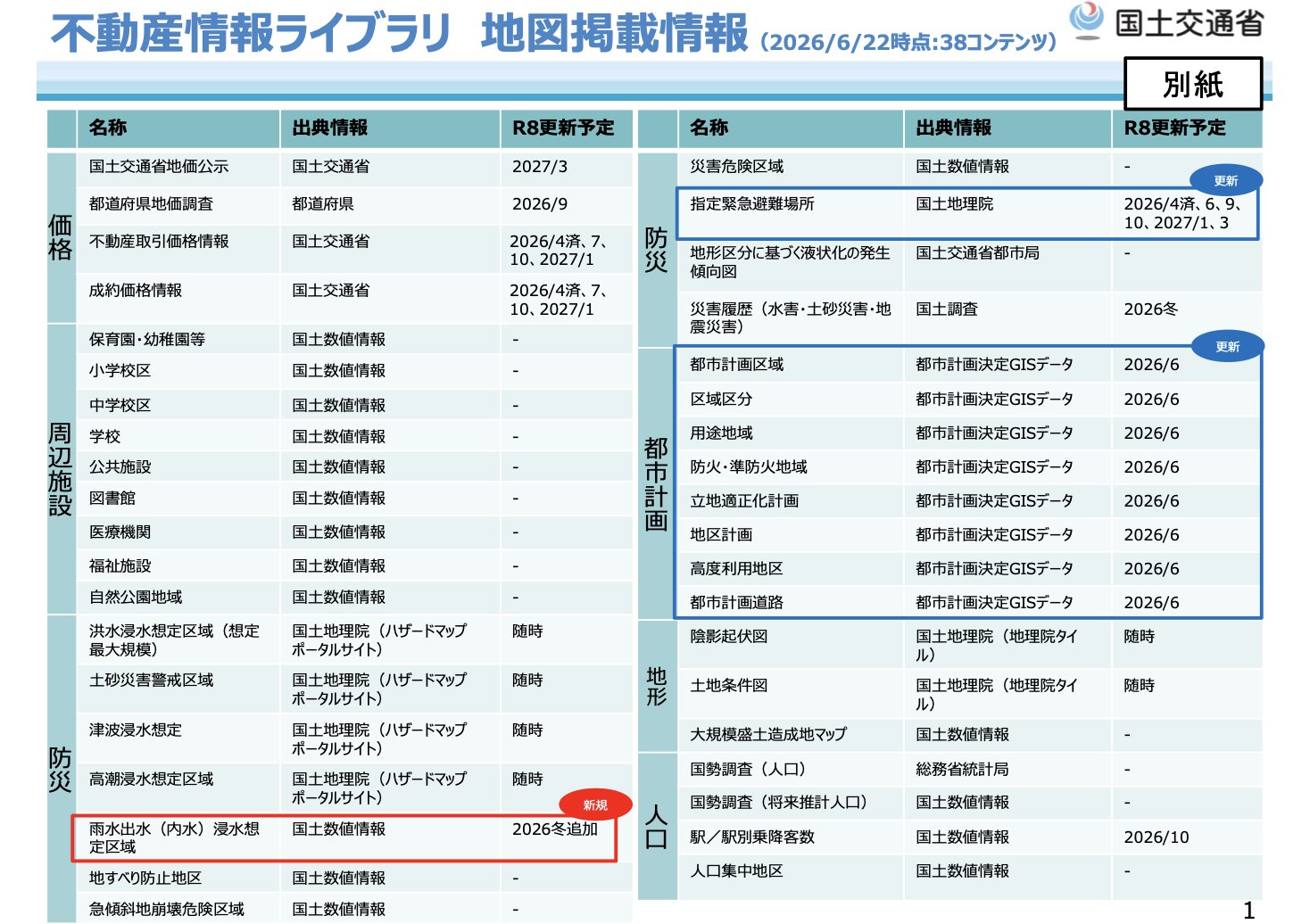Click the 自然公園地域 entry
This screenshot has width=1310, height=924.
tap(136, 598)
